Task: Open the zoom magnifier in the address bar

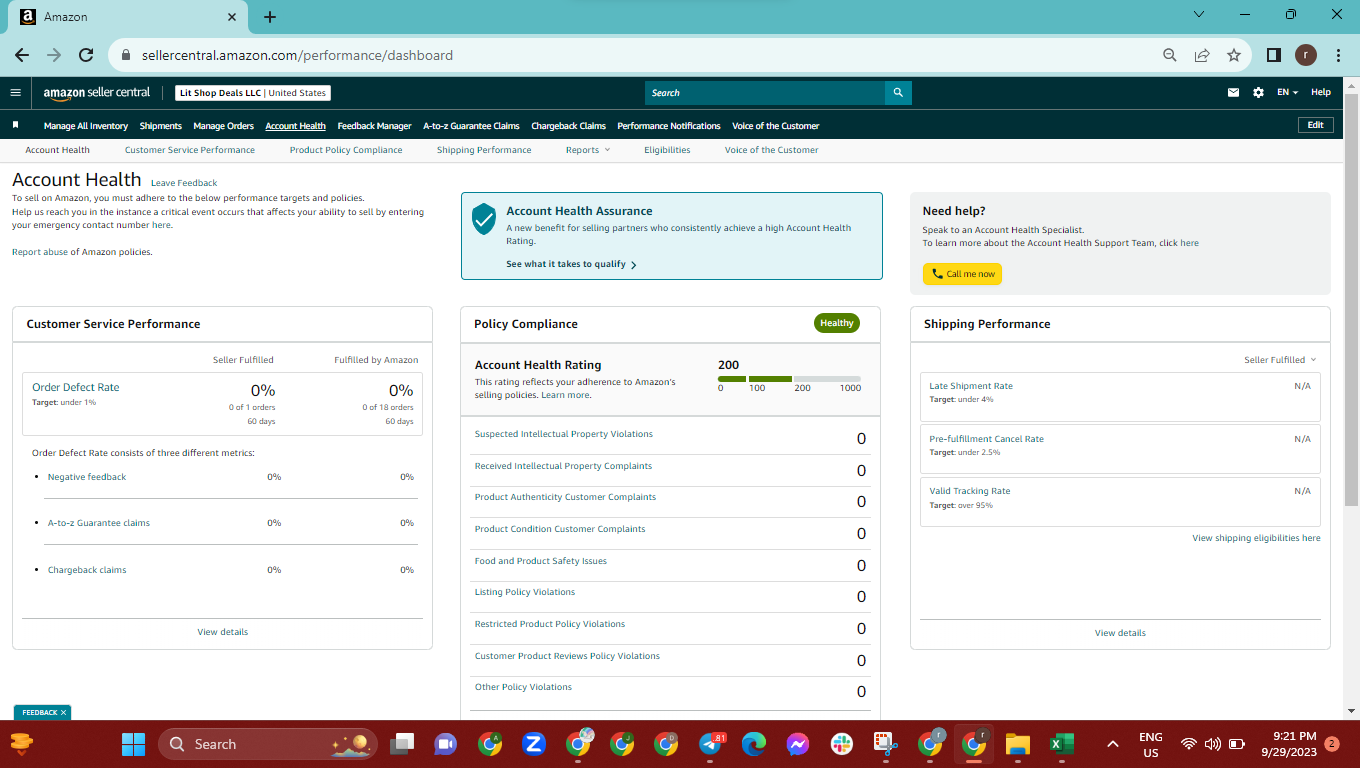Action: coord(1170,55)
